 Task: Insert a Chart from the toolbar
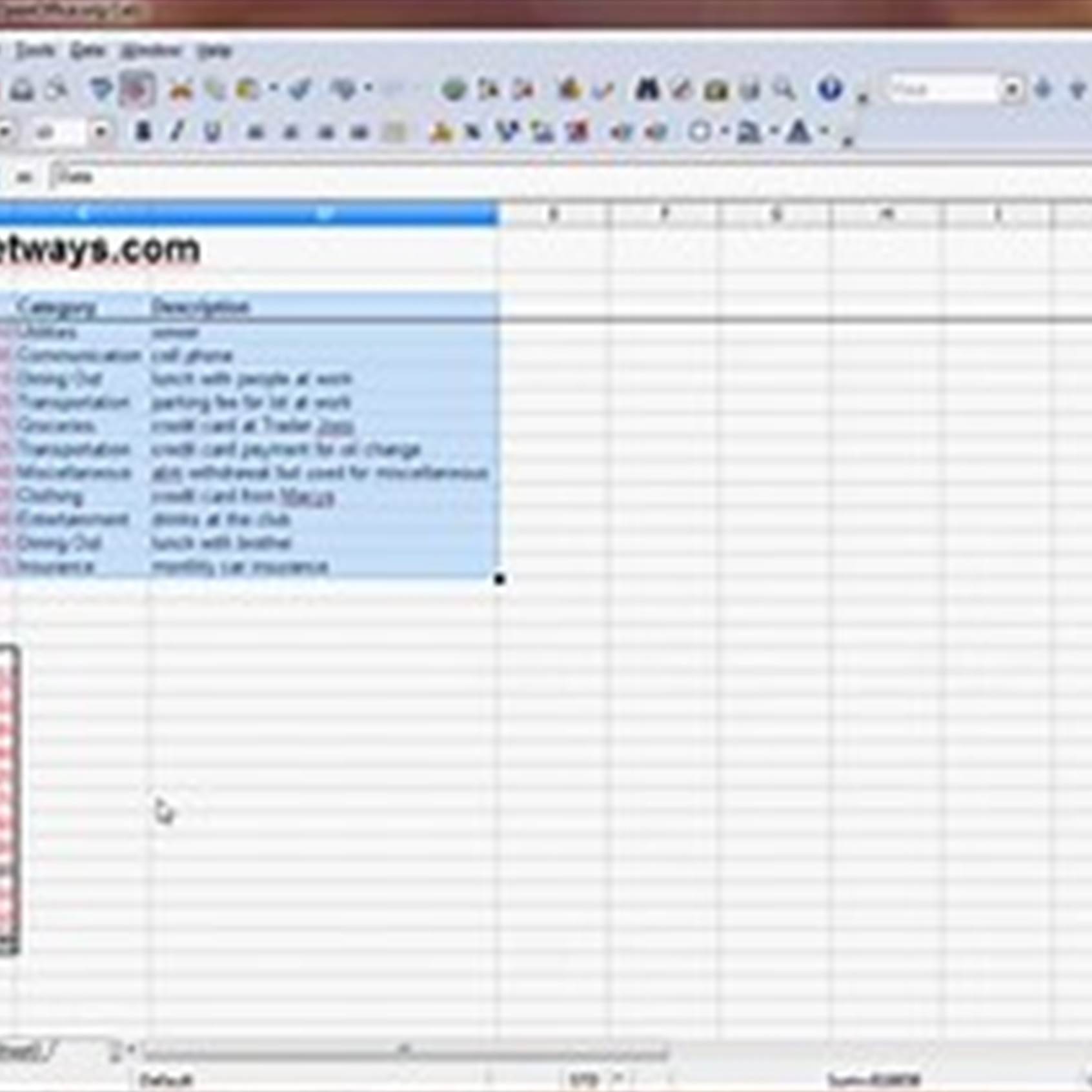tap(569, 90)
